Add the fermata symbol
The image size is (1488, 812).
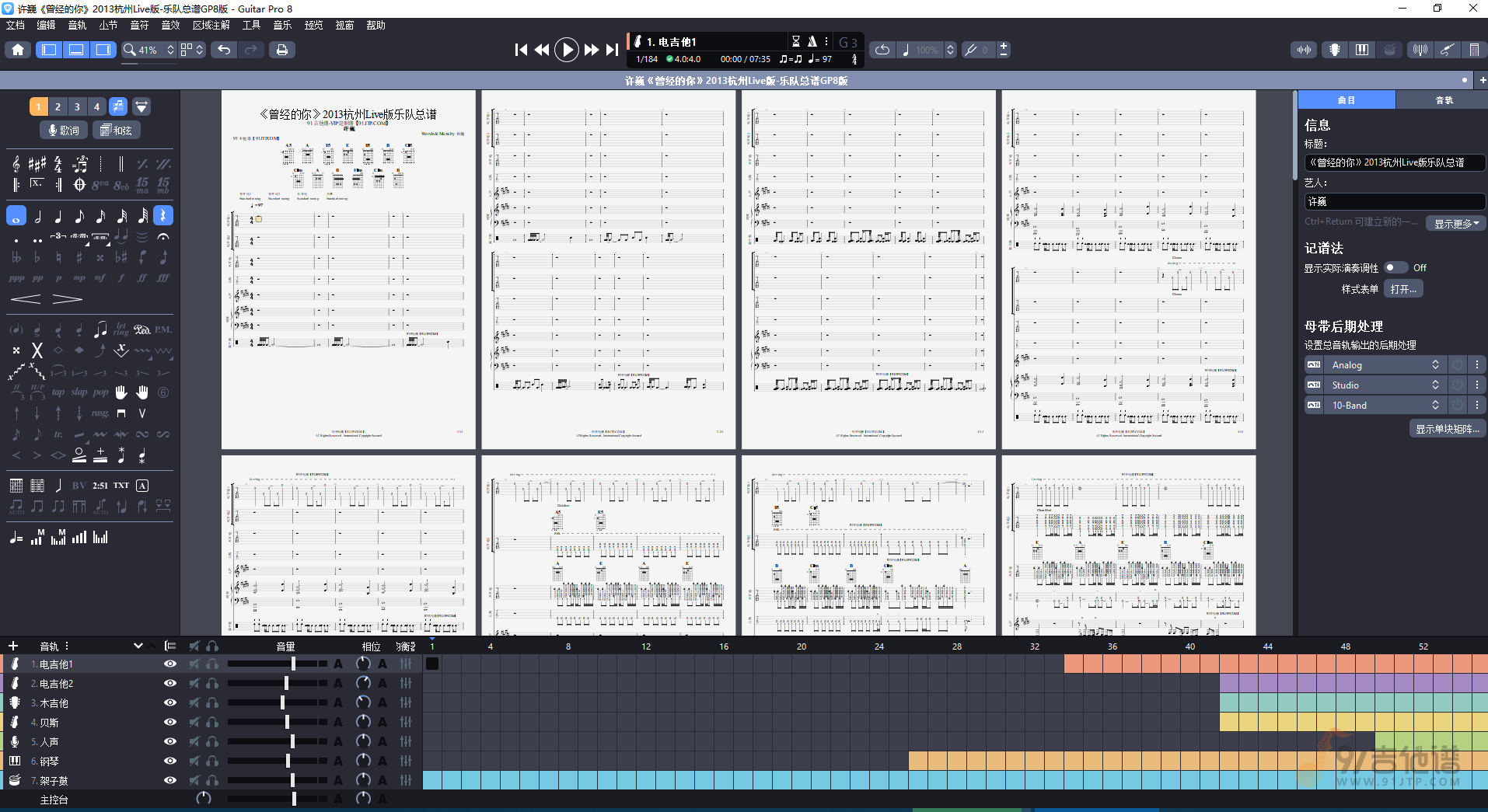(163, 237)
